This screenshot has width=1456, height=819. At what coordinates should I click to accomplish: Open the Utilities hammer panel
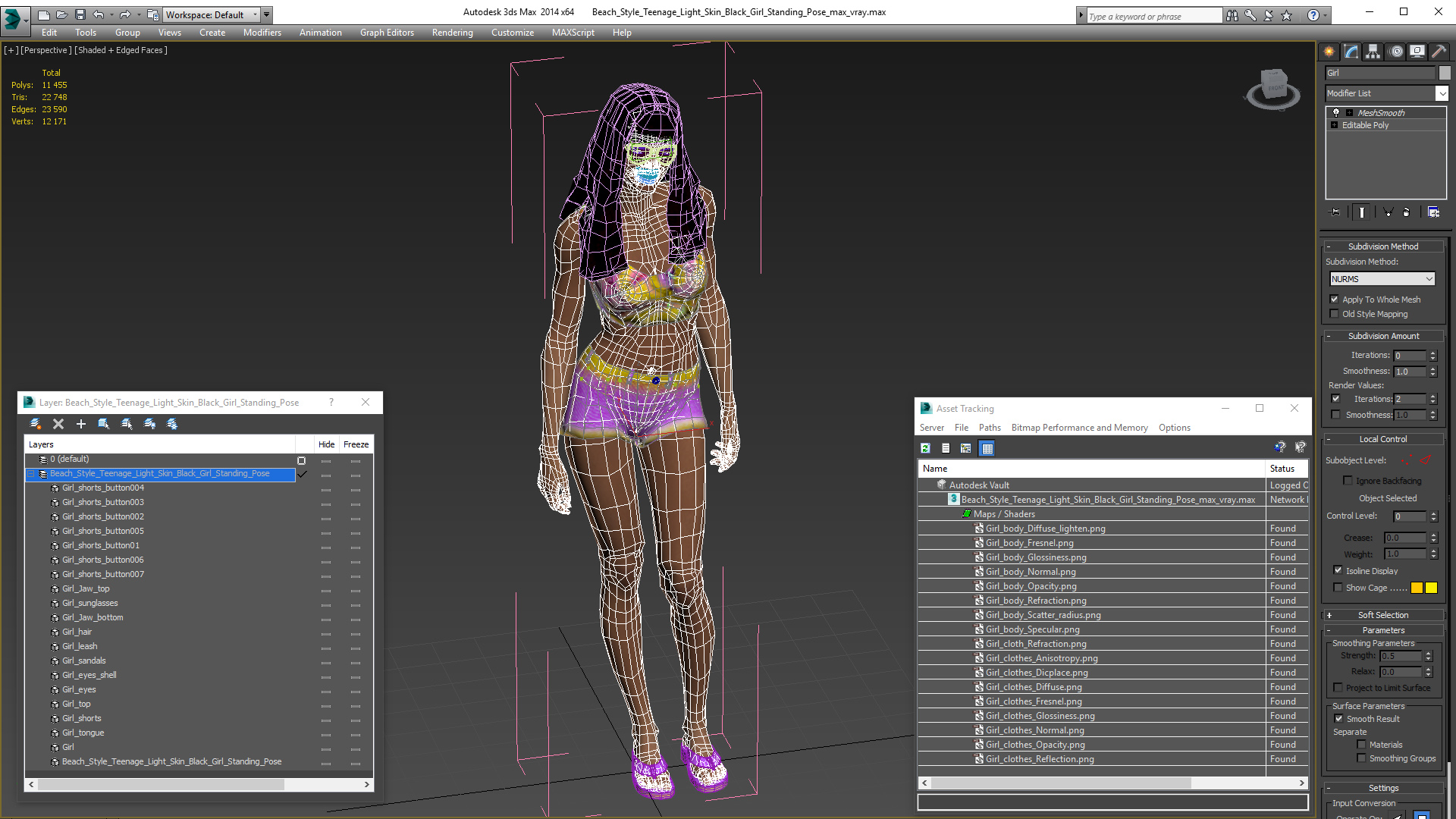pyautogui.click(x=1439, y=52)
